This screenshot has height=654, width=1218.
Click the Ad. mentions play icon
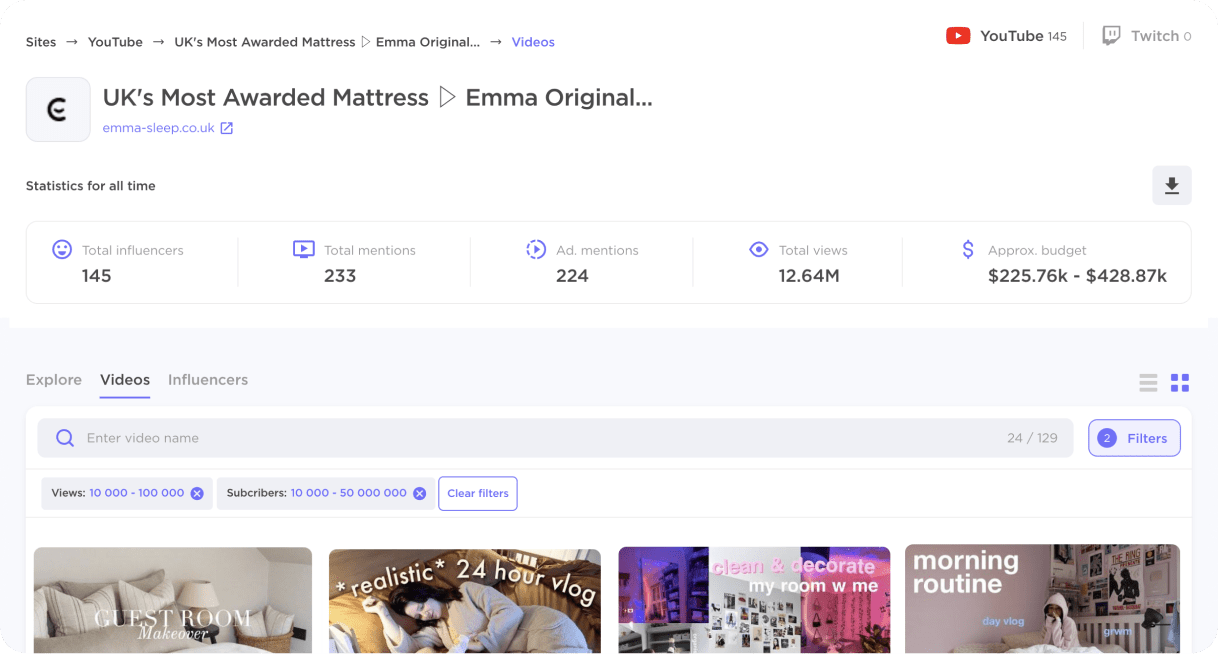click(x=536, y=249)
